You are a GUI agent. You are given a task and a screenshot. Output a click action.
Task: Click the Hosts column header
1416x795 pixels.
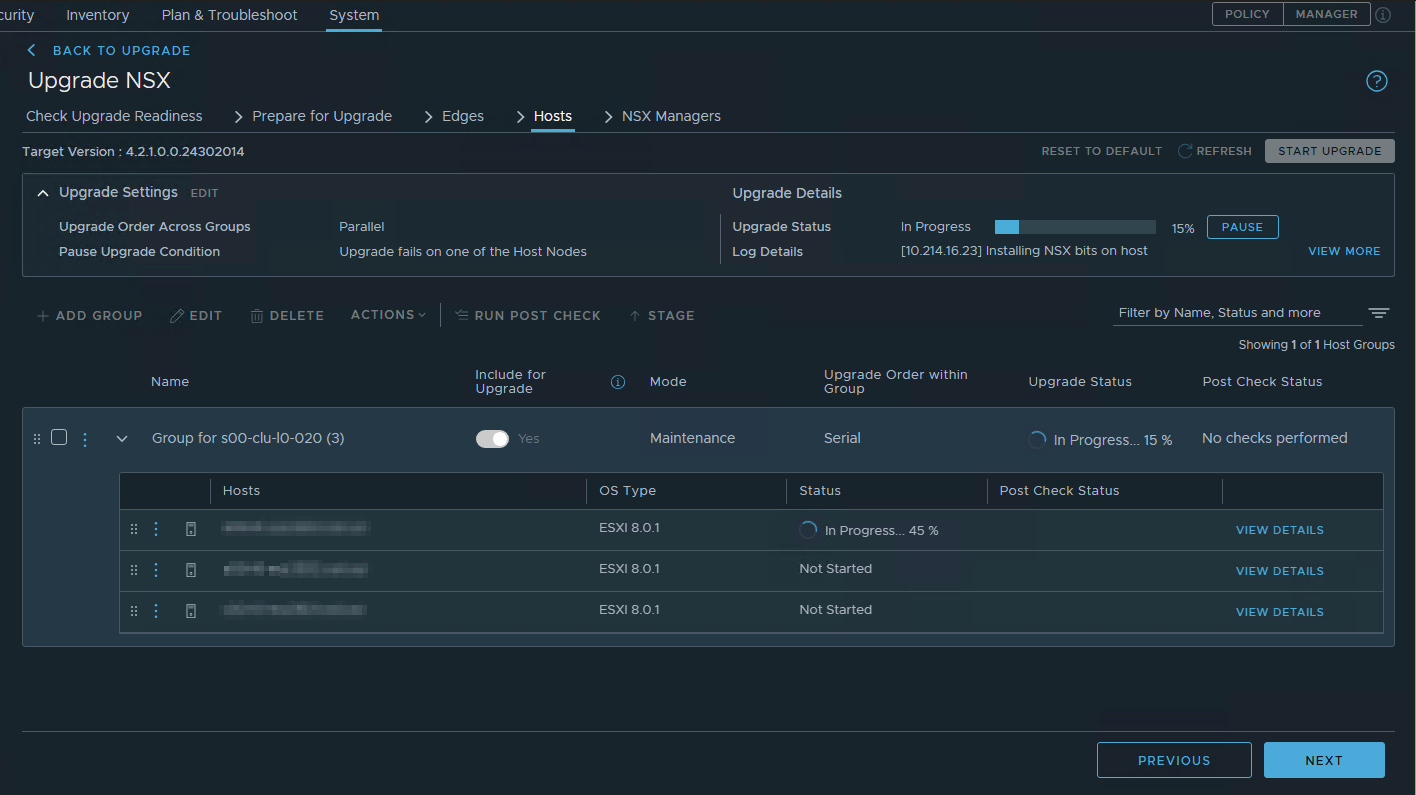pos(241,491)
